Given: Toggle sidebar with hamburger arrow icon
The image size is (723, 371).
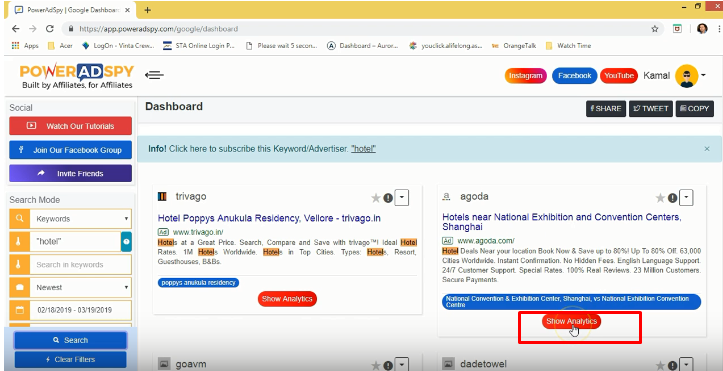Looking at the screenshot, I should coord(154,75).
